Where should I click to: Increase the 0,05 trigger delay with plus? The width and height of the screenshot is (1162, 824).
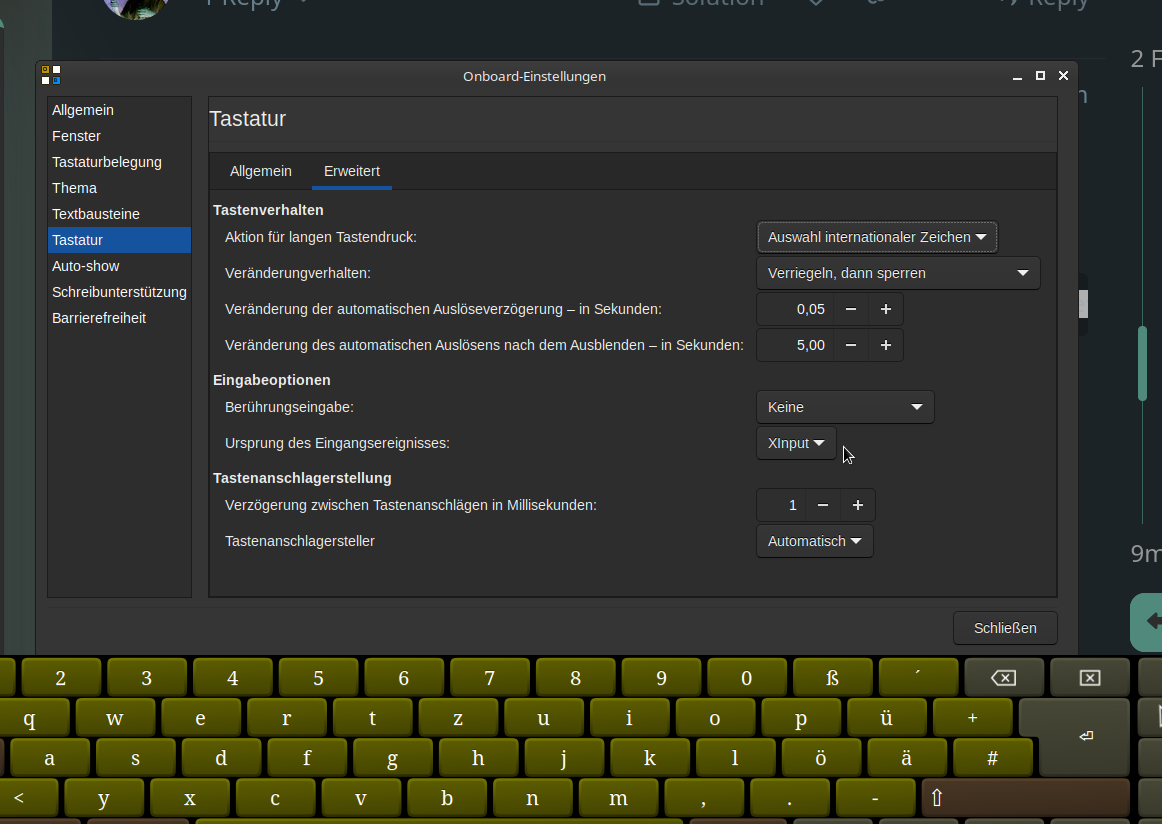point(885,310)
